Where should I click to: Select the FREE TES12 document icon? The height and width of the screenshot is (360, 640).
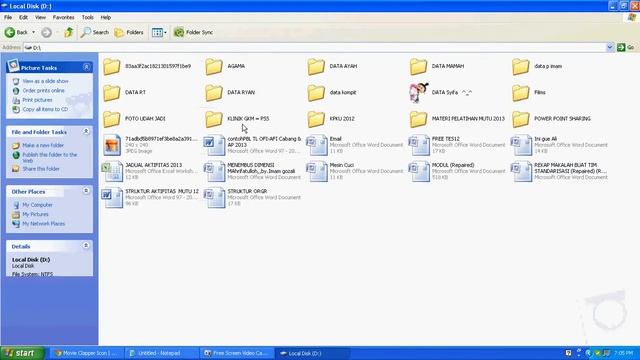coord(419,145)
